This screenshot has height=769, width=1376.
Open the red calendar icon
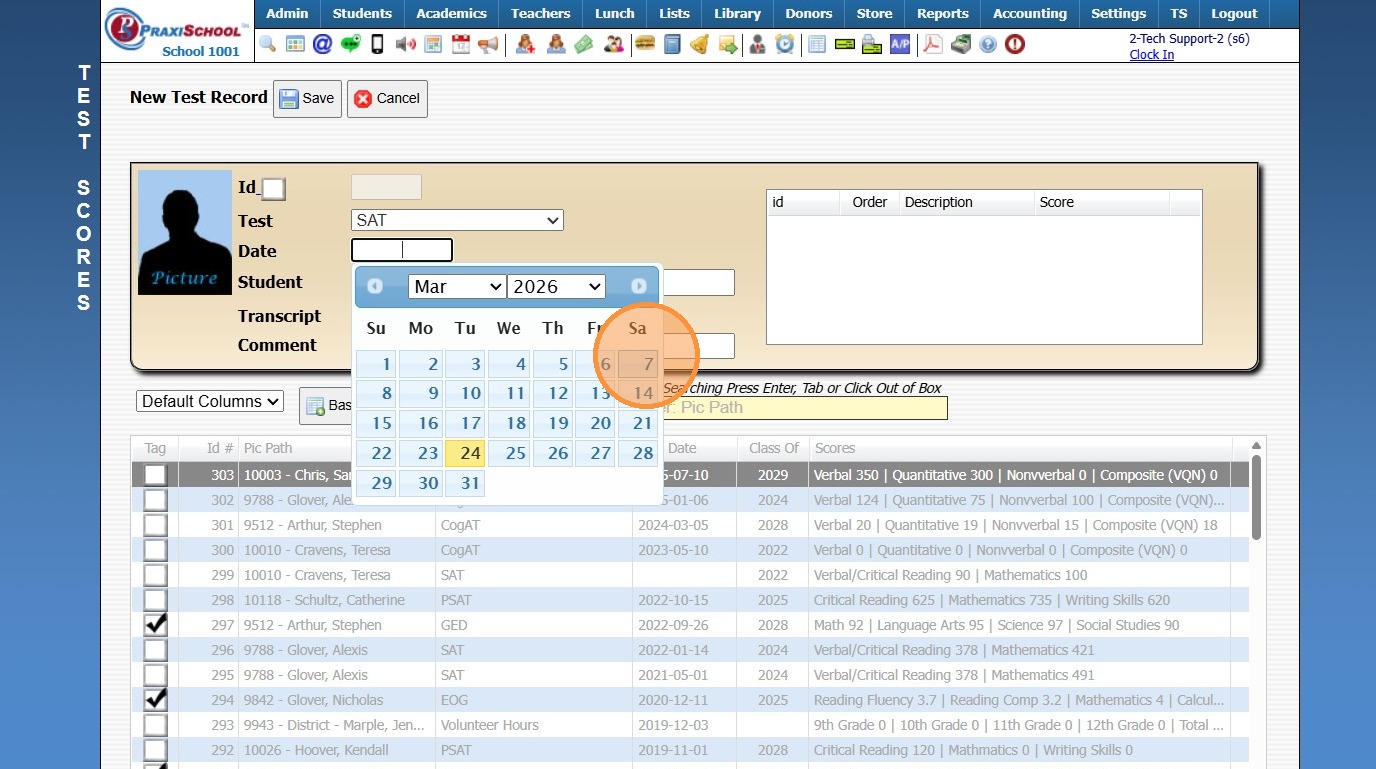tap(461, 44)
